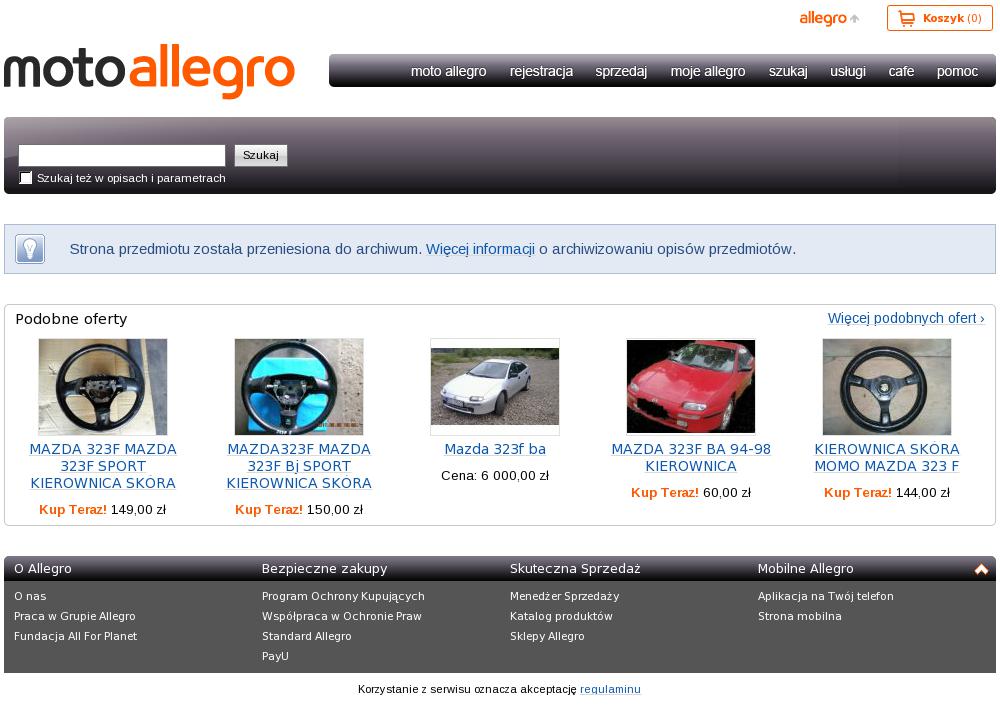1000x709 pixels.
Task: Click the search text input field
Action: [122, 155]
